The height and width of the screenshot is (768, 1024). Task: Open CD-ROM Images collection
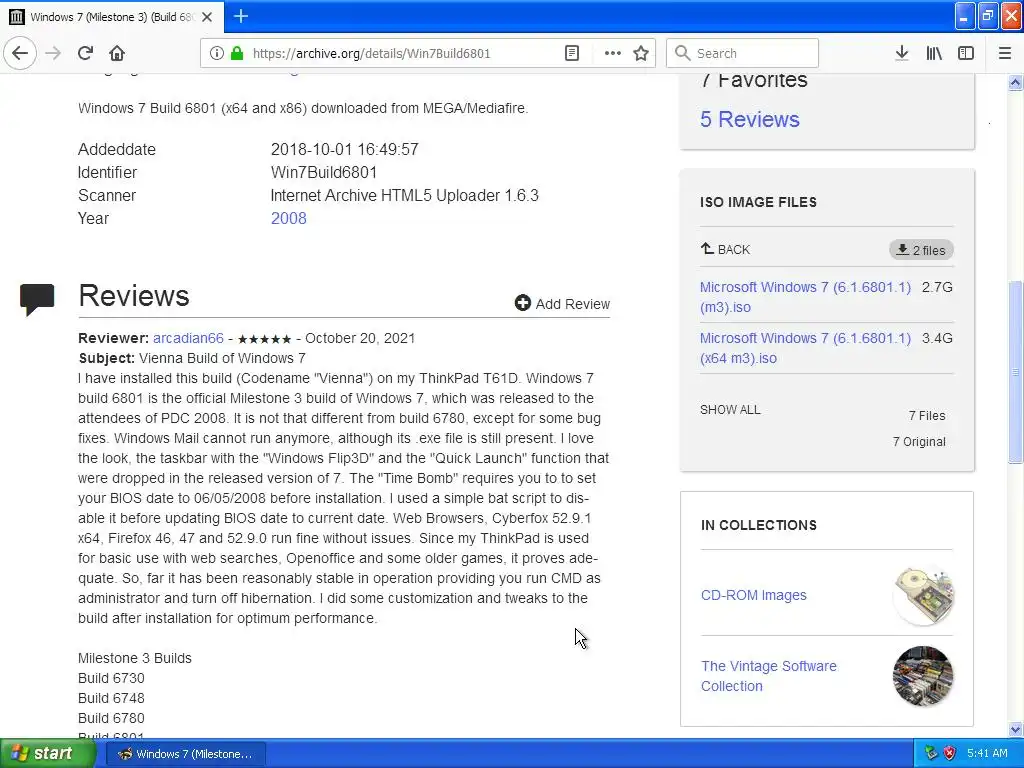point(754,595)
